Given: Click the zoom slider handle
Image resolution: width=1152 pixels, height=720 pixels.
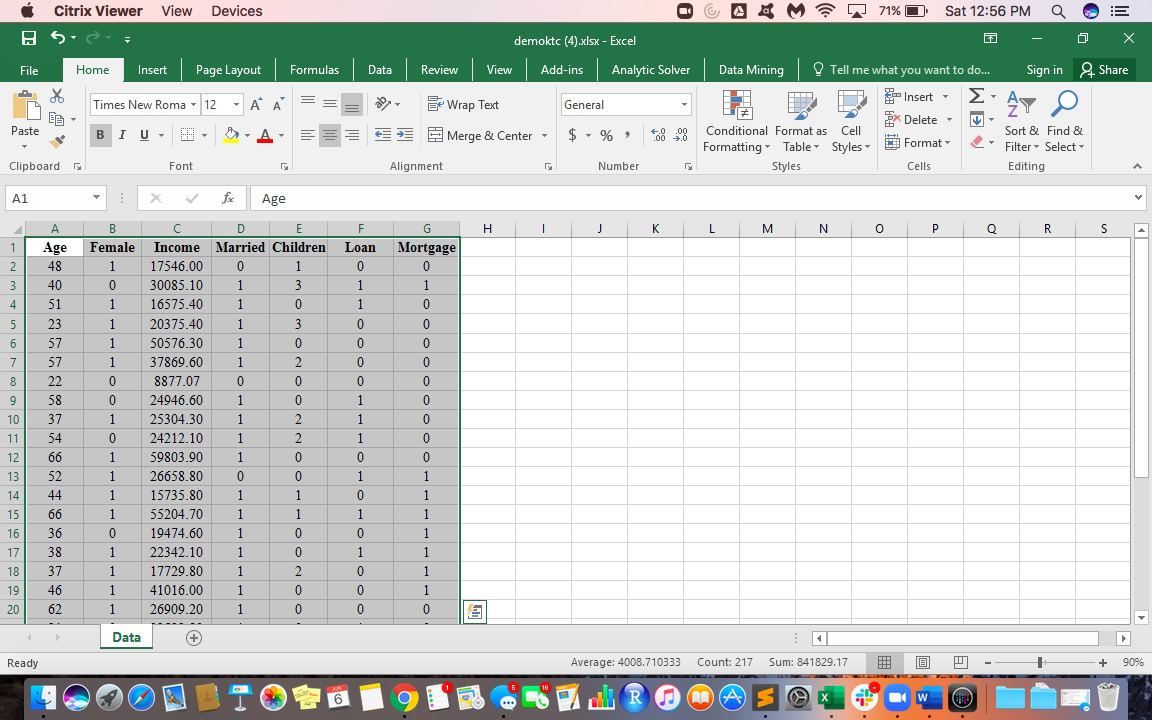Looking at the screenshot, I should click(1041, 663).
